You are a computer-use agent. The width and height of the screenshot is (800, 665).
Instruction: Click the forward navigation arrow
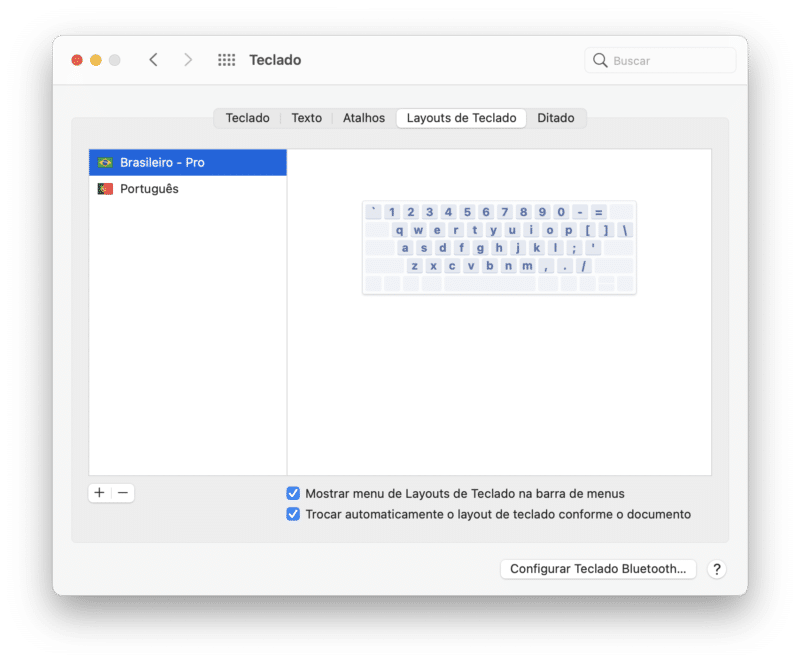tap(188, 60)
